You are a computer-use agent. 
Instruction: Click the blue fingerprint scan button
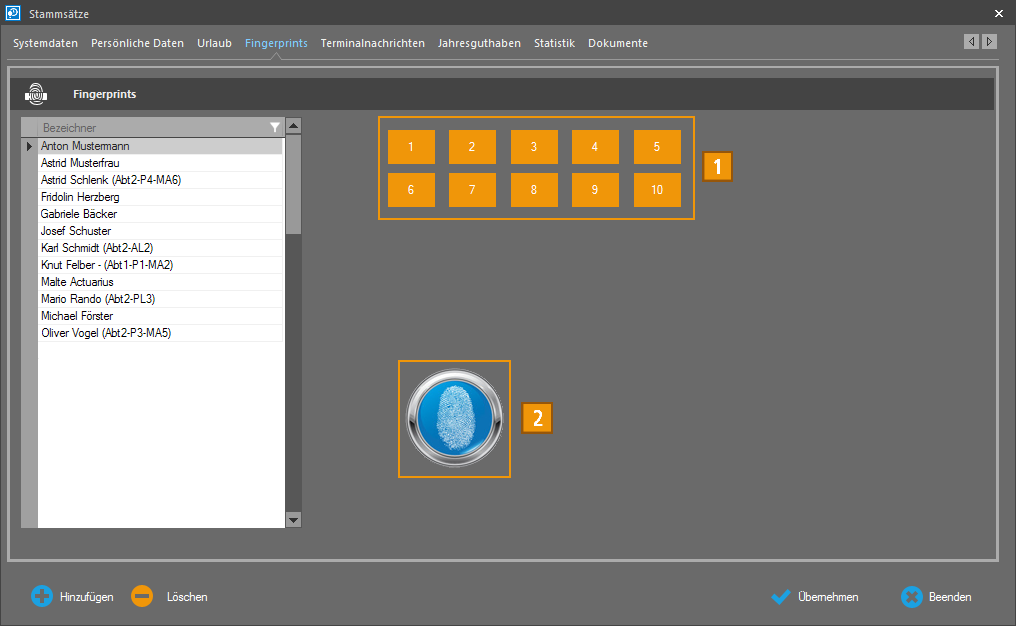(x=454, y=418)
